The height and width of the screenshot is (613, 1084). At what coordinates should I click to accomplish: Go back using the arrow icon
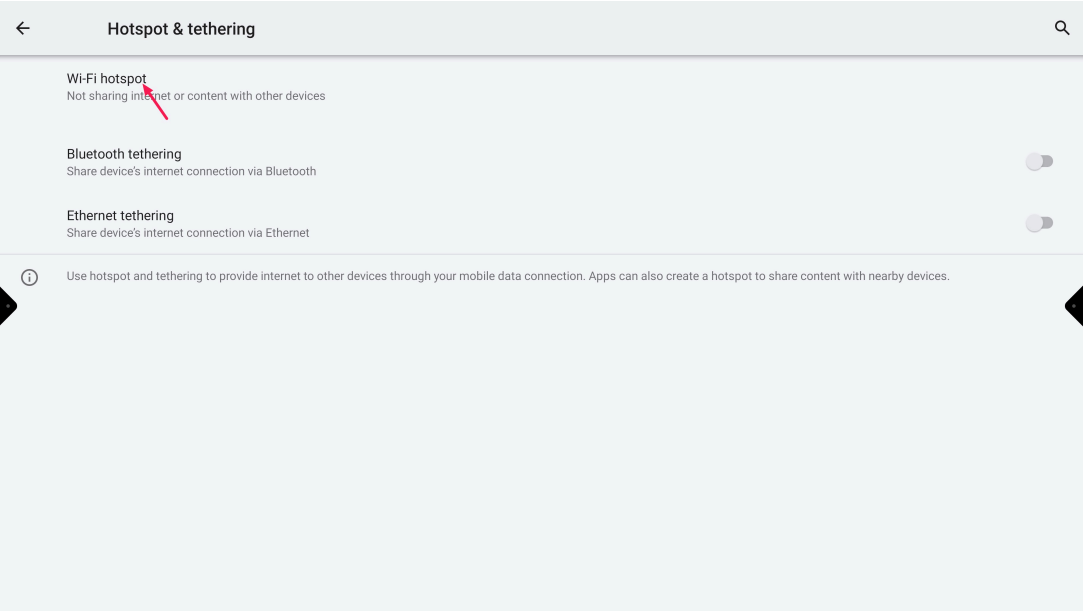coord(22,29)
